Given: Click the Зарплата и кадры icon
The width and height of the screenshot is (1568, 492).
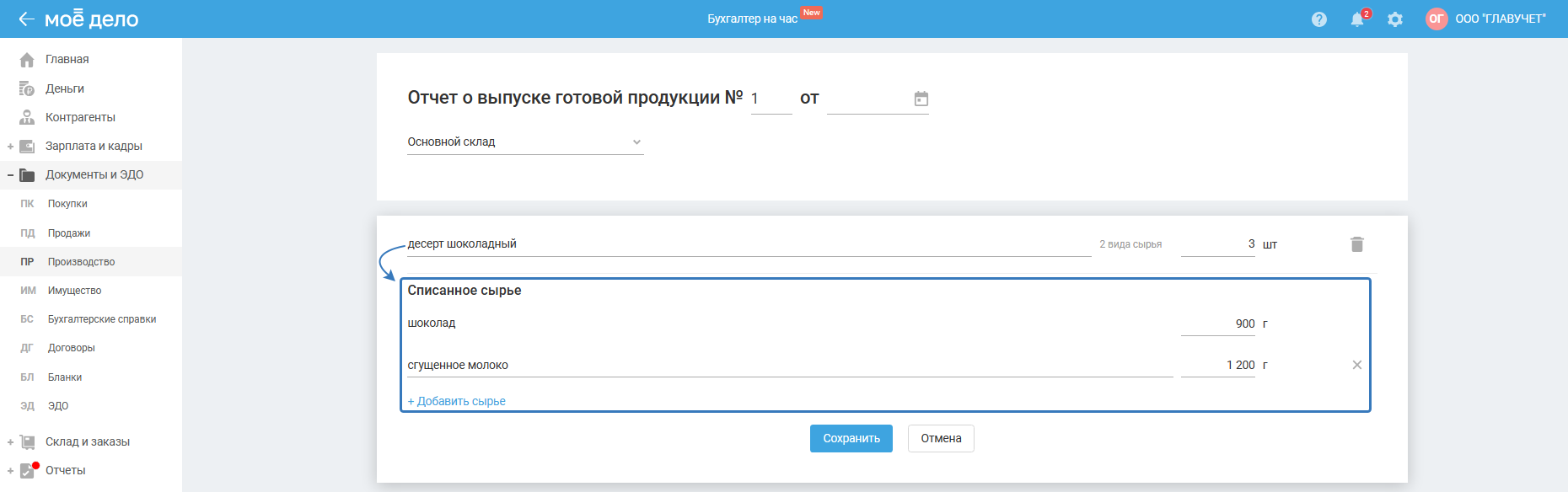Looking at the screenshot, I should (27, 146).
